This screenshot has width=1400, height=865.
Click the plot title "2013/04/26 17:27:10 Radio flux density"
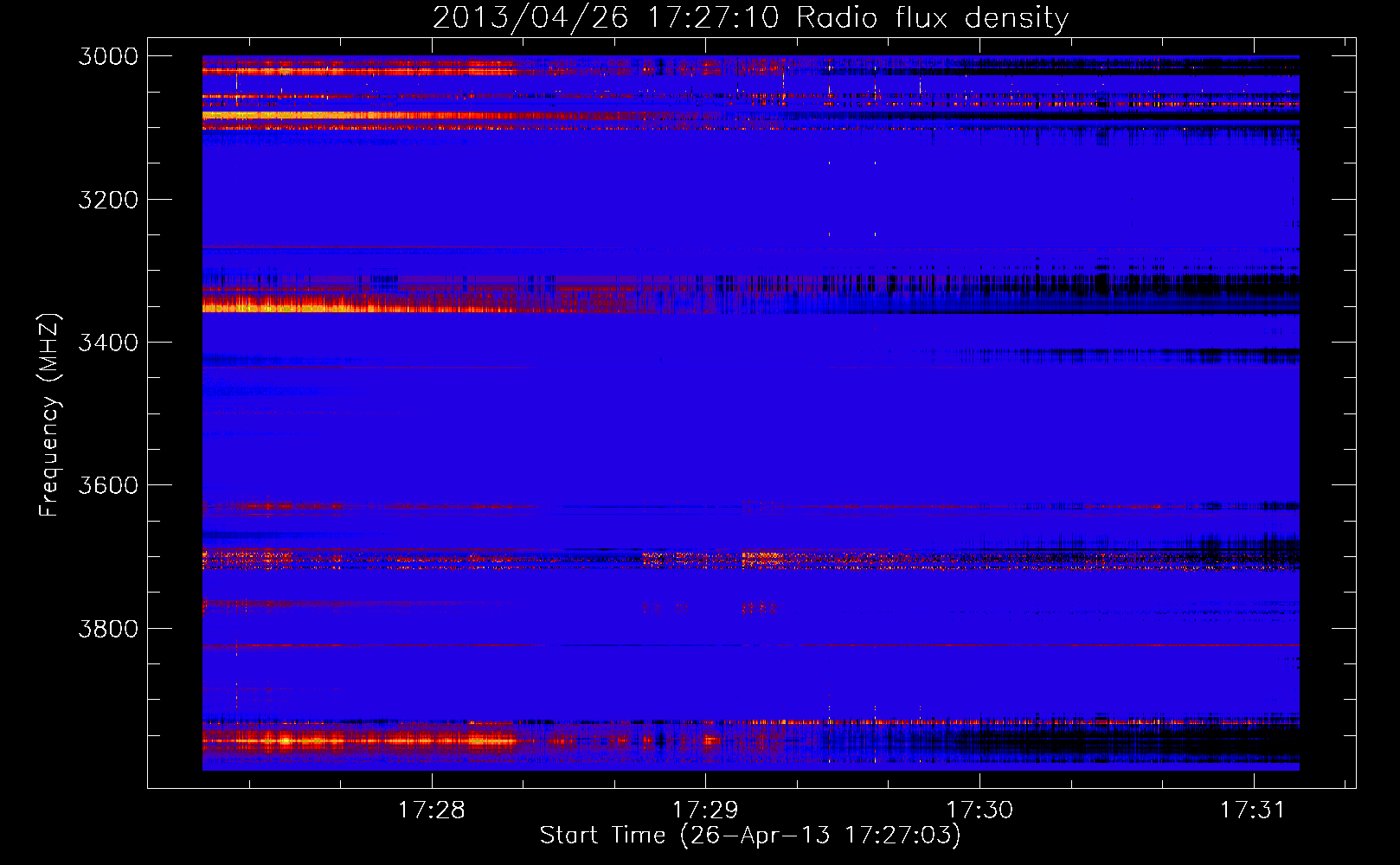pyautogui.click(x=751, y=18)
